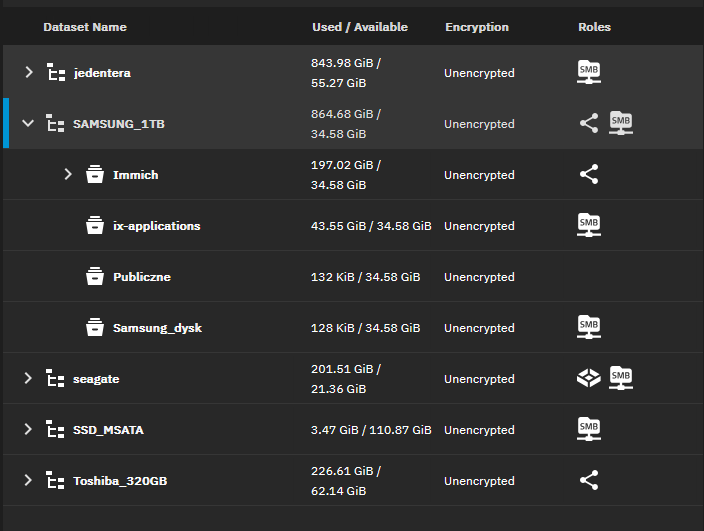Select the Samsung_dysk dataset row
The image size is (704, 531).
[157, 328]
